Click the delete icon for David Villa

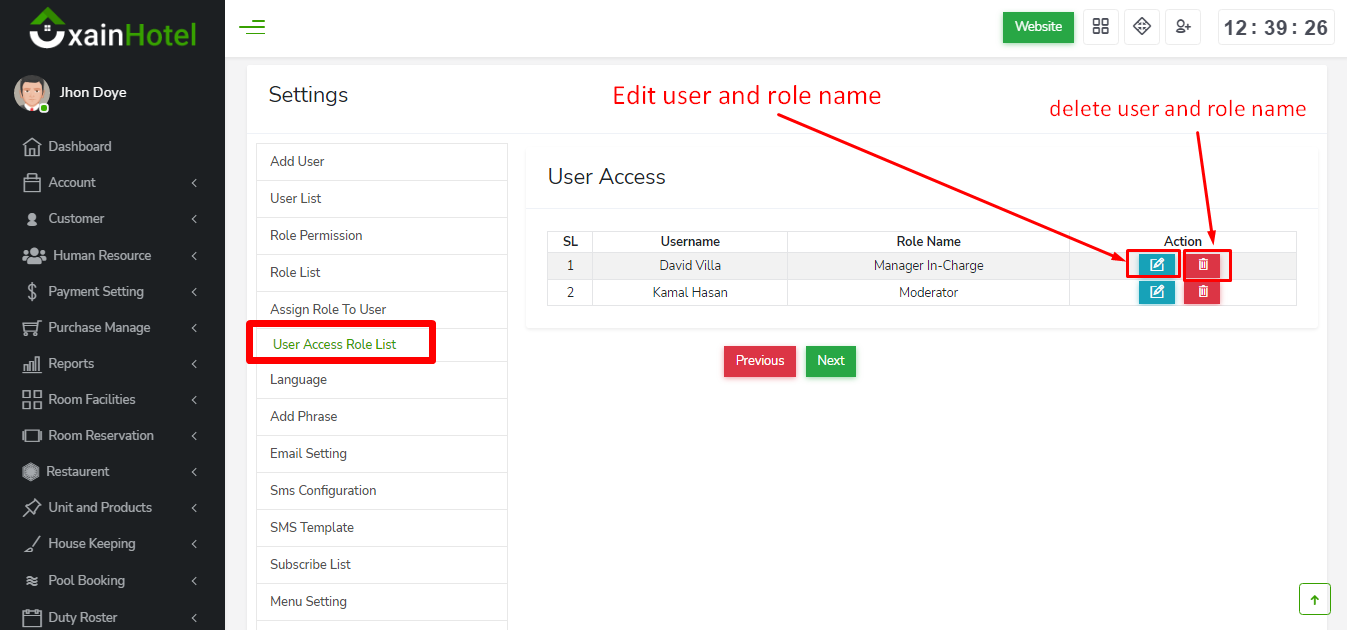tap(1202, 265)
